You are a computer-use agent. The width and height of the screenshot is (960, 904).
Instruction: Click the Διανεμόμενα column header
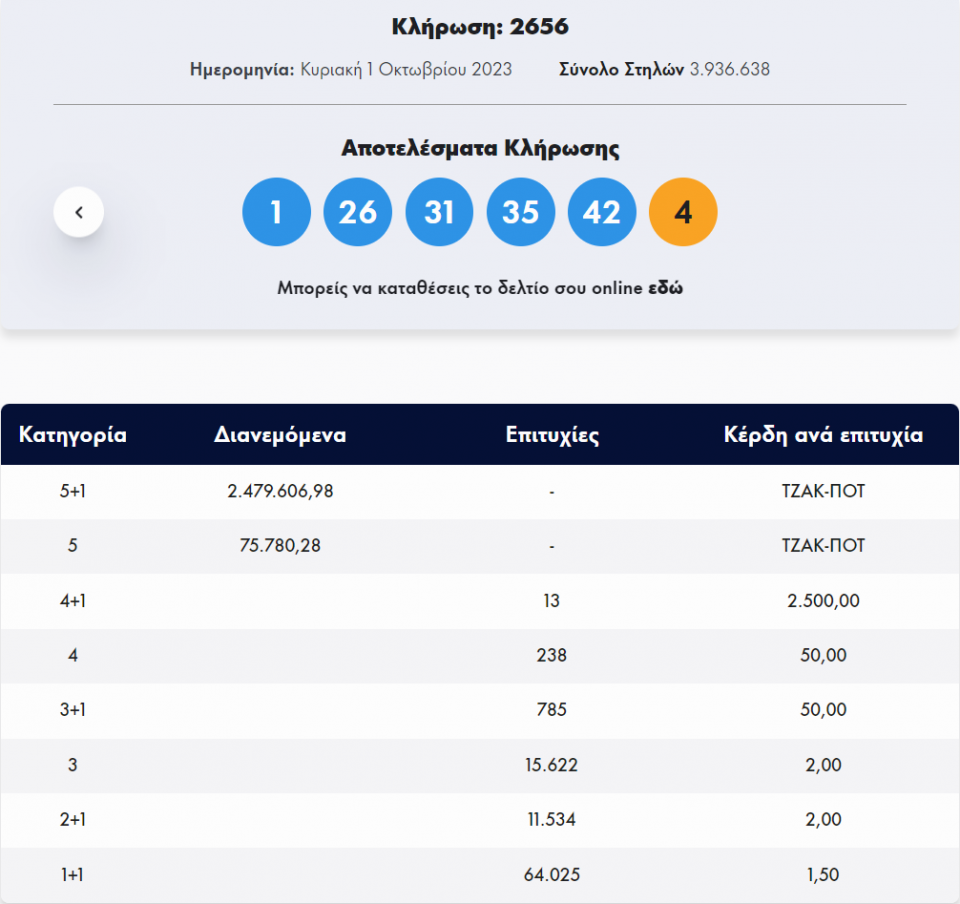click(280, 435)
